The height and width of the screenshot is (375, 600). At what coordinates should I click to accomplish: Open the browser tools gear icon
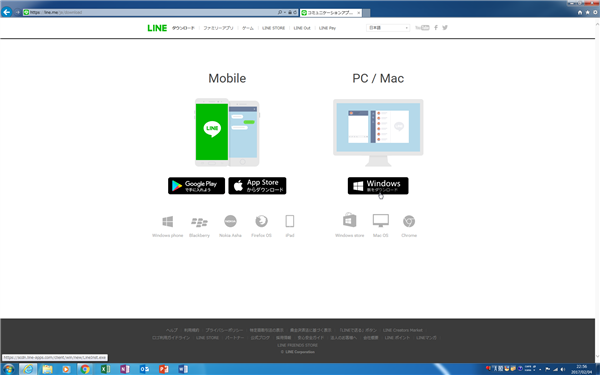click(595, 12)
